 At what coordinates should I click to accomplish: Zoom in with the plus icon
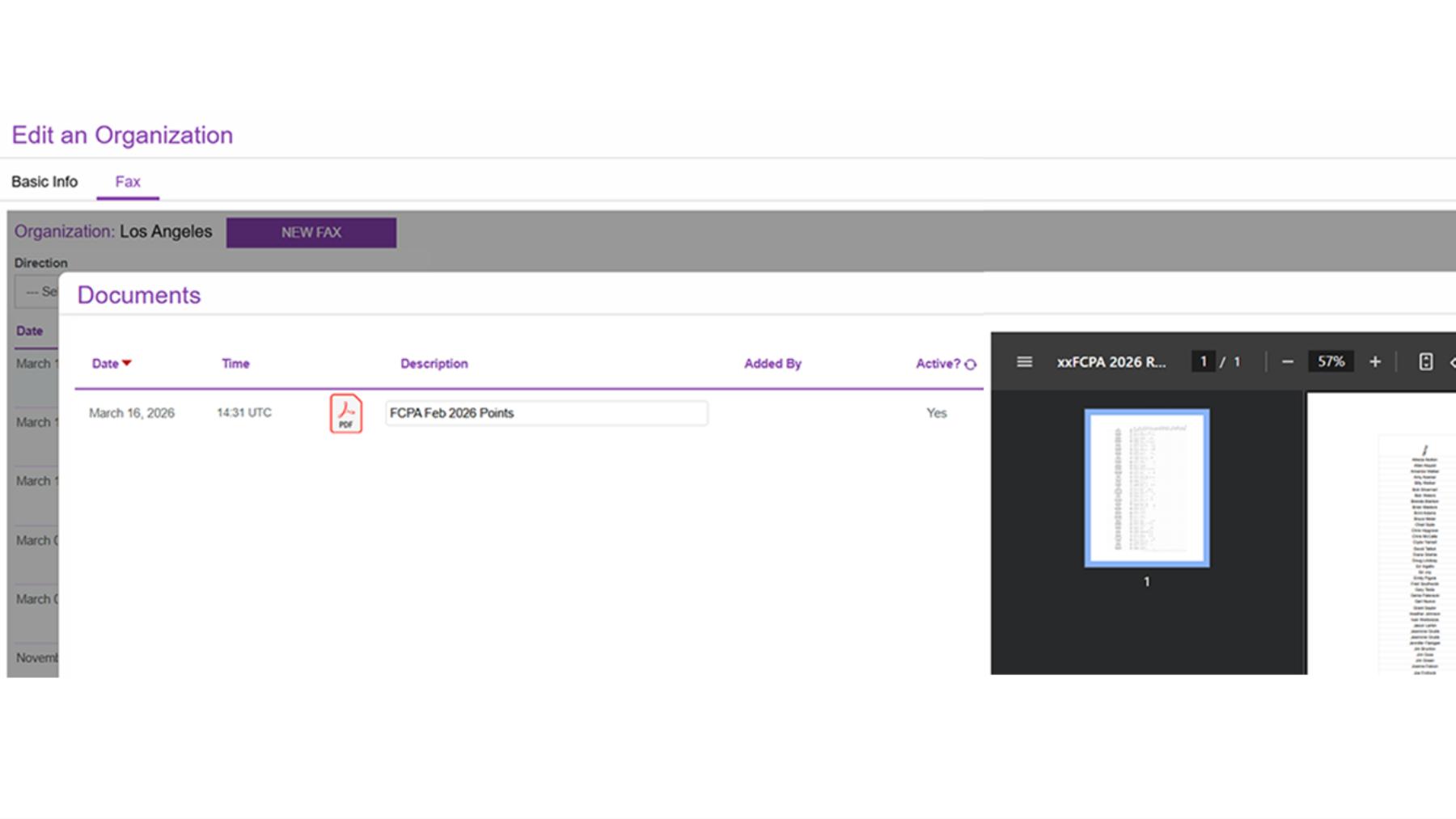coord(1375,361)
